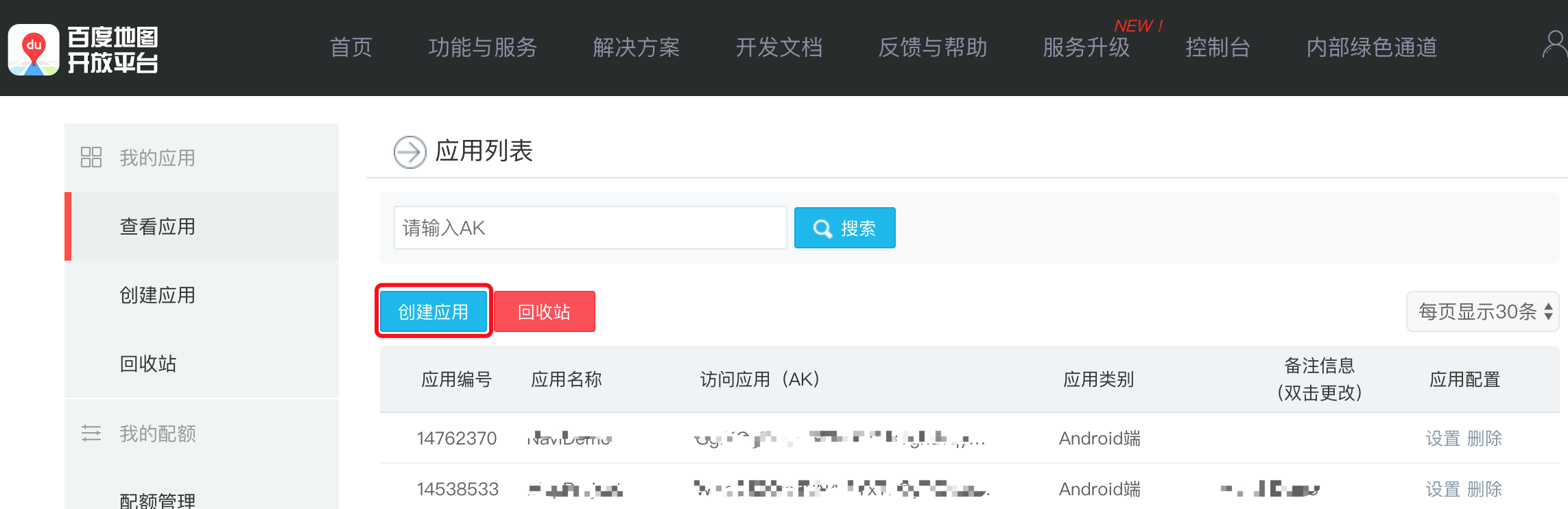Focus the 请输入AK input field
1568x509 pixels.
(590, 228)
